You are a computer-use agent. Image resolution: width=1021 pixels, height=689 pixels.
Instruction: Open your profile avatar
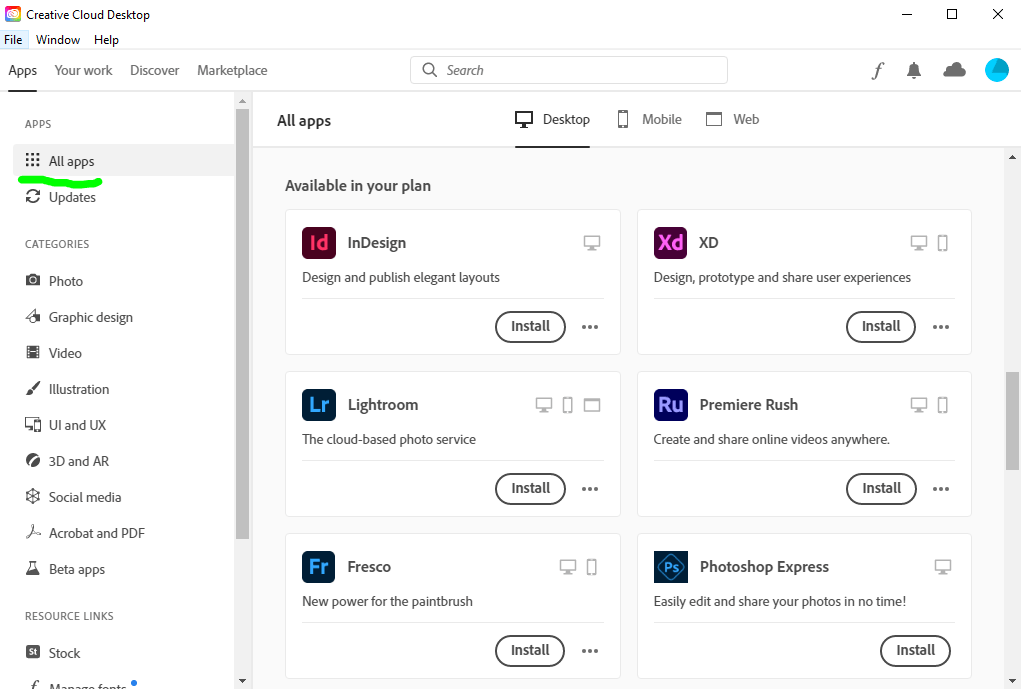click(996, 70)
